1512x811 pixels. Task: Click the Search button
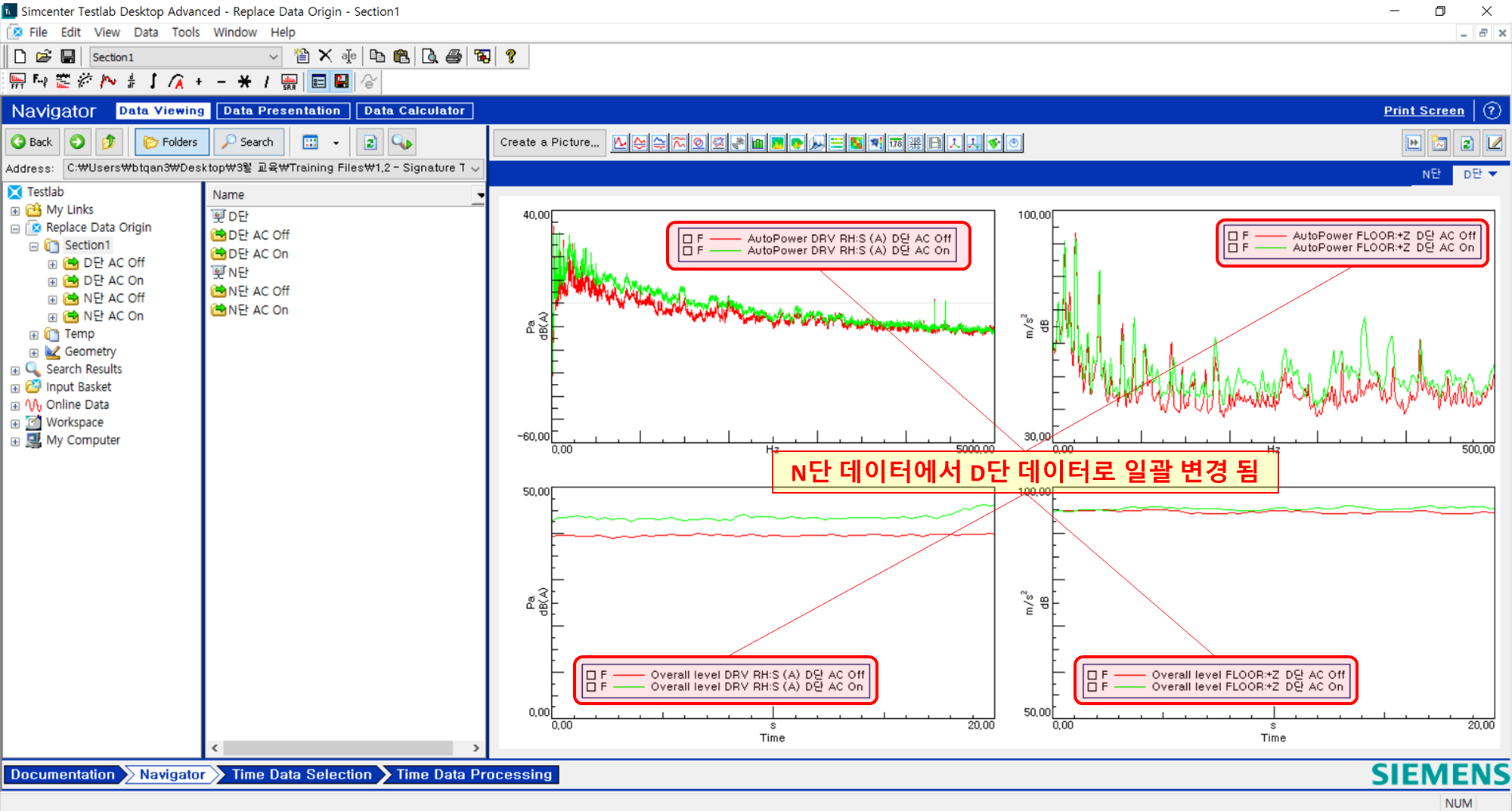(x=248, y=142)
